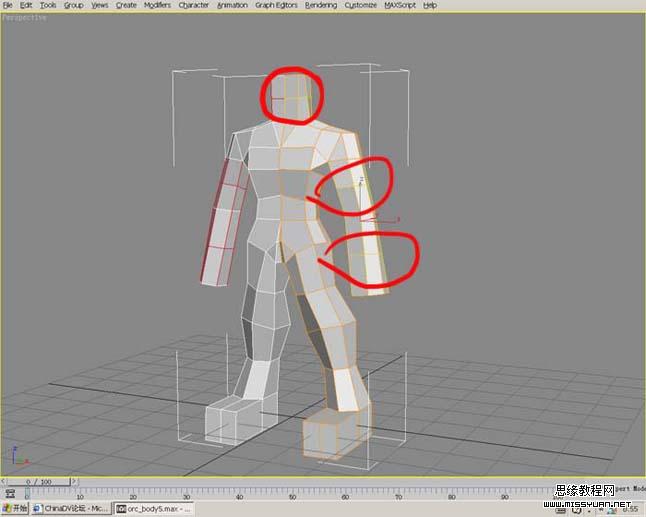Open the Rendering menu

pyautogui.click(x=321, y=5)
